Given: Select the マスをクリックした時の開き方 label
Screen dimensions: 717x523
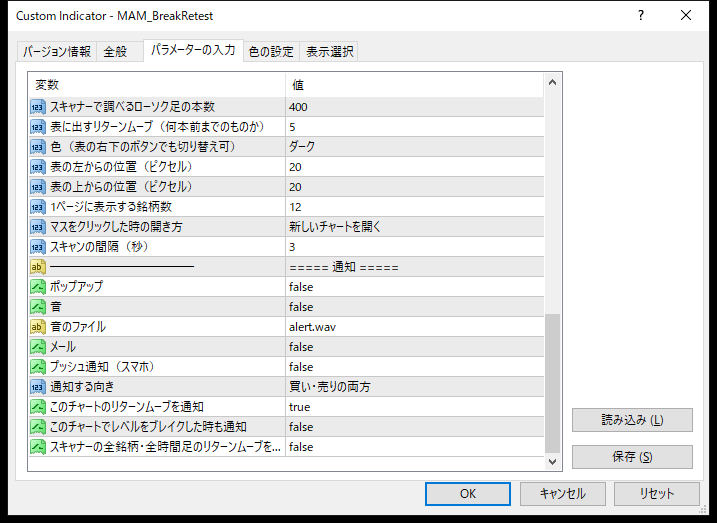Looking at the screenshot, I should [x=116, y=227].
